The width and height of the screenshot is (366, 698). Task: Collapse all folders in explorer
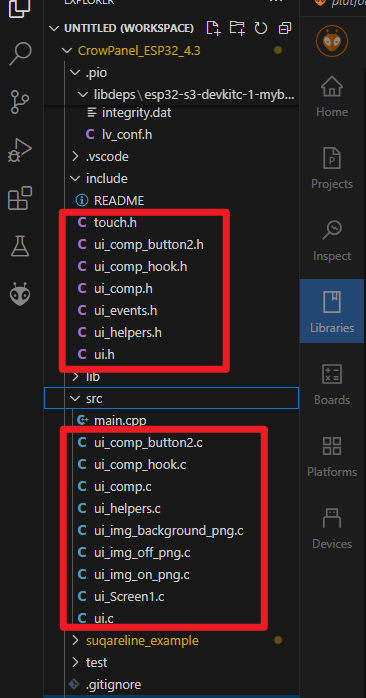284,28
